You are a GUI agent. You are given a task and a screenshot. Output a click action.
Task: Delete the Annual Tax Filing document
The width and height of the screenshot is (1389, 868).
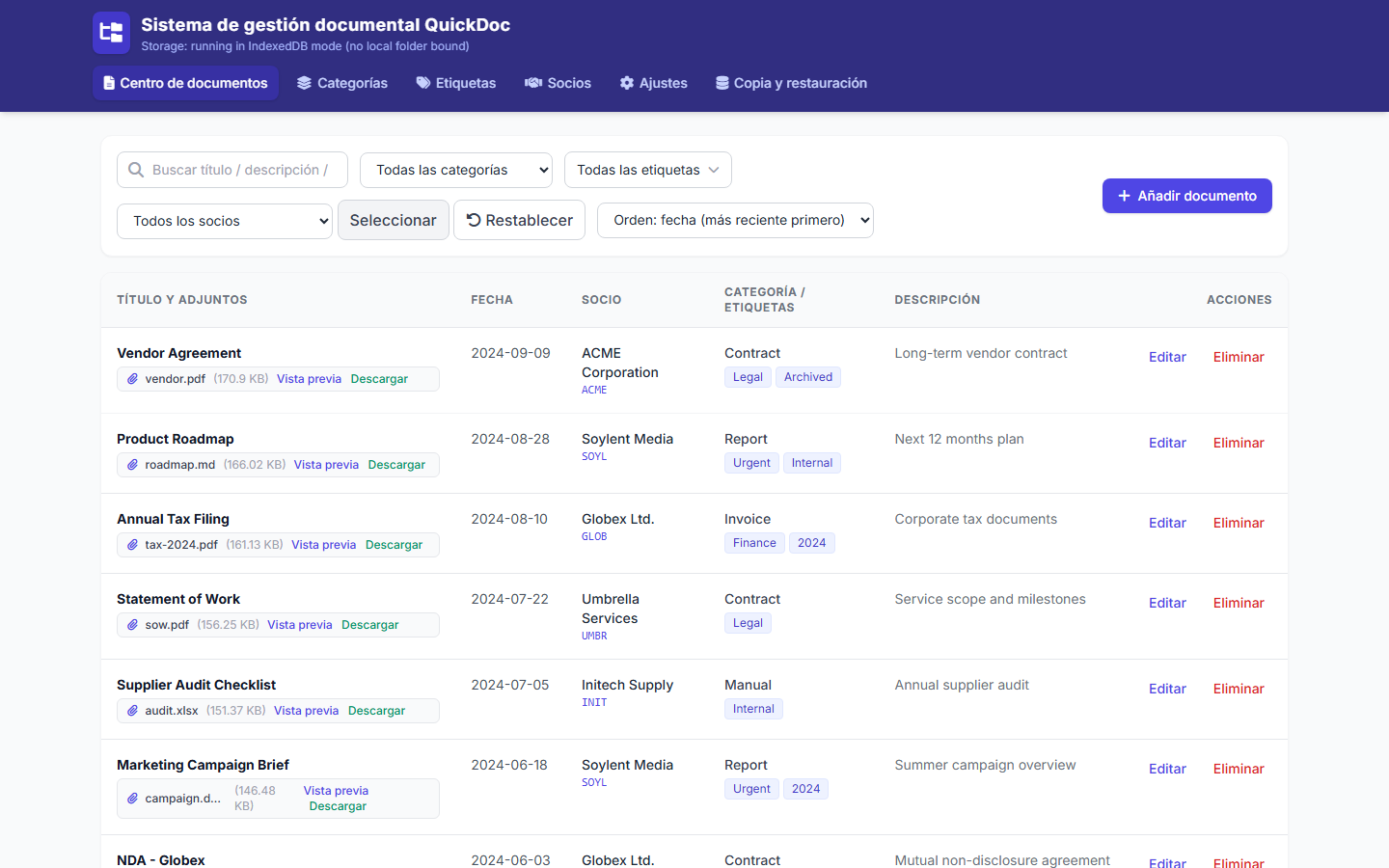(1239, 523)
